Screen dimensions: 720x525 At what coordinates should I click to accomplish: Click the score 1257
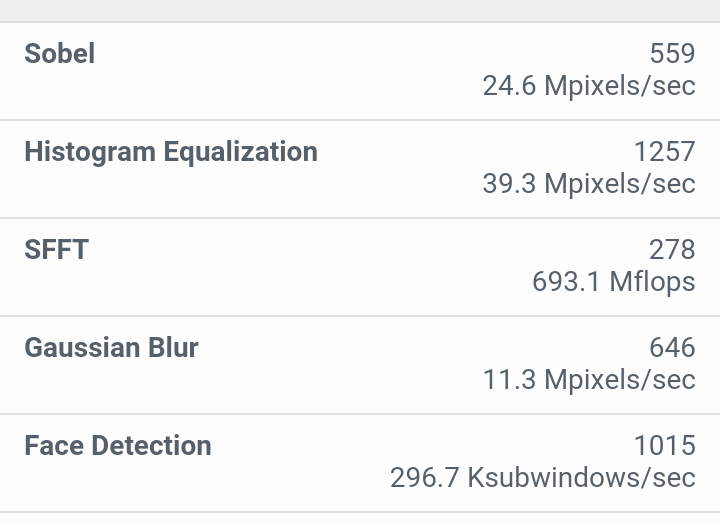(664, 151)
